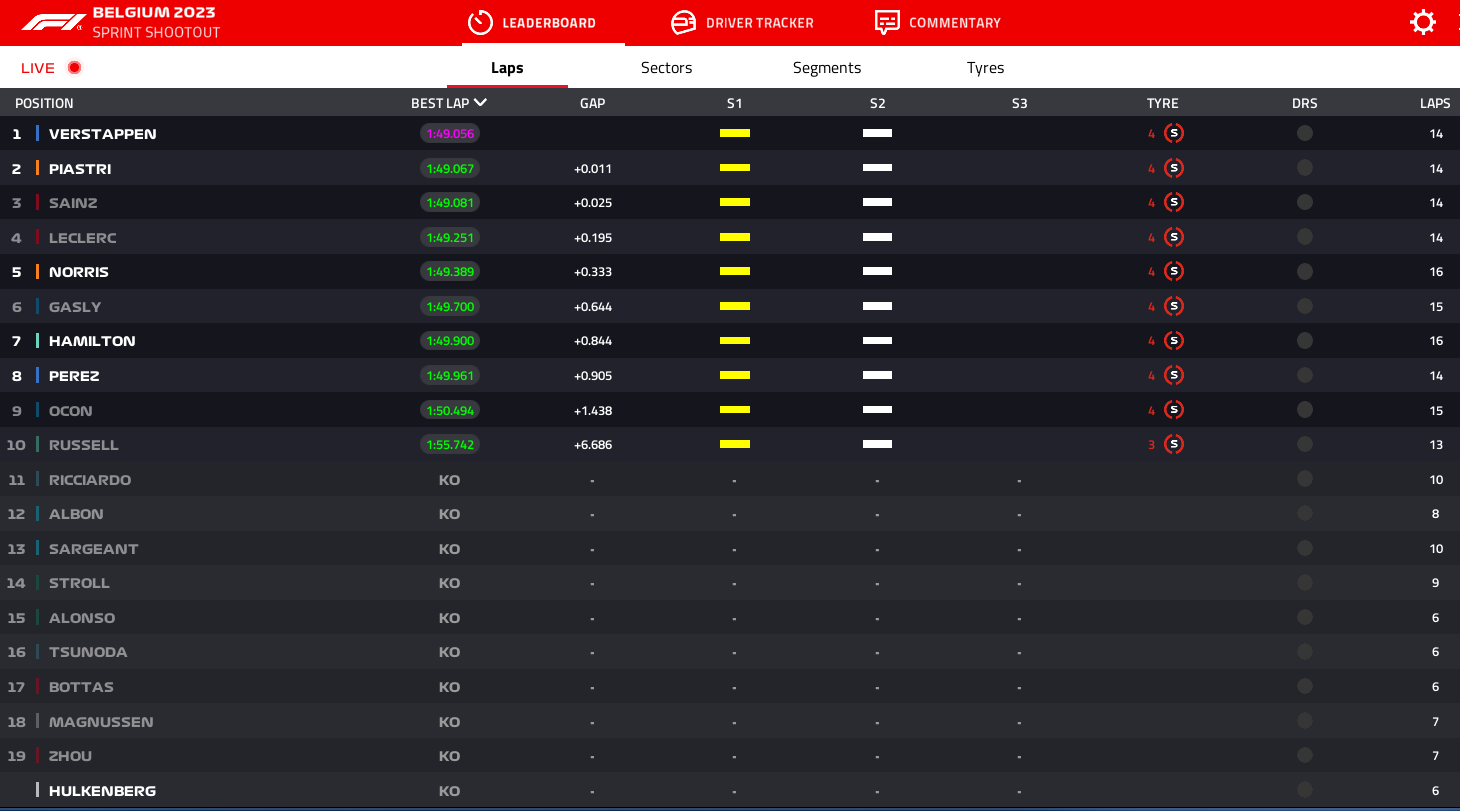Switch to the Segments tab
This screenshot has height=811, width=1460.
[827, 68]
